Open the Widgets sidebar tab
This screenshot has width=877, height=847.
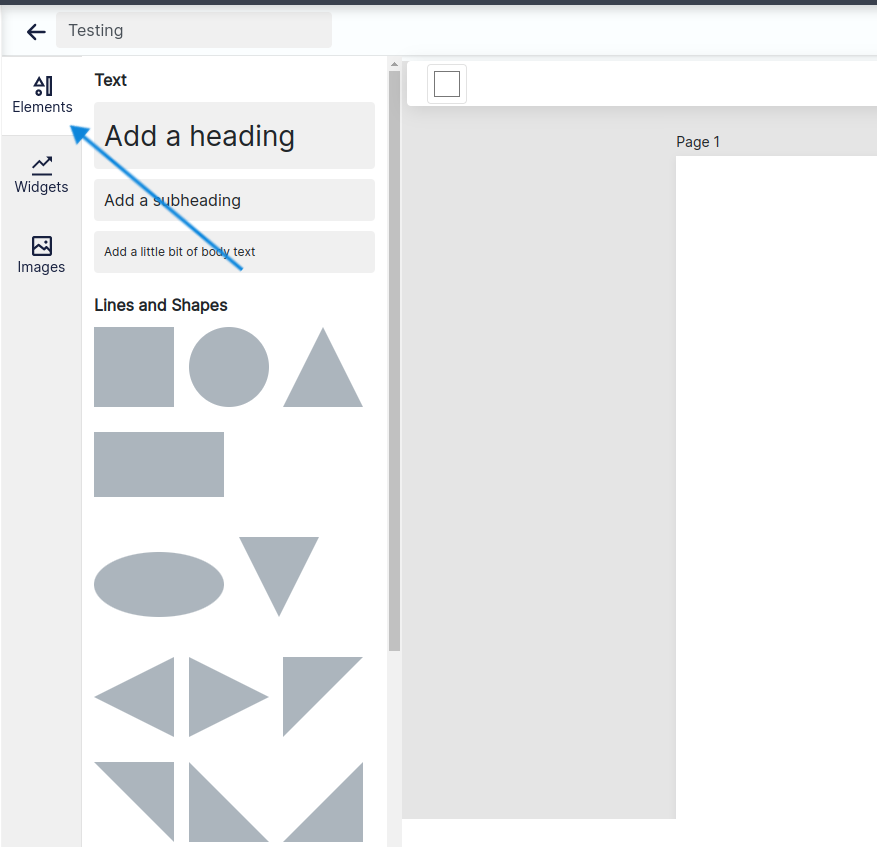(41, 175)
